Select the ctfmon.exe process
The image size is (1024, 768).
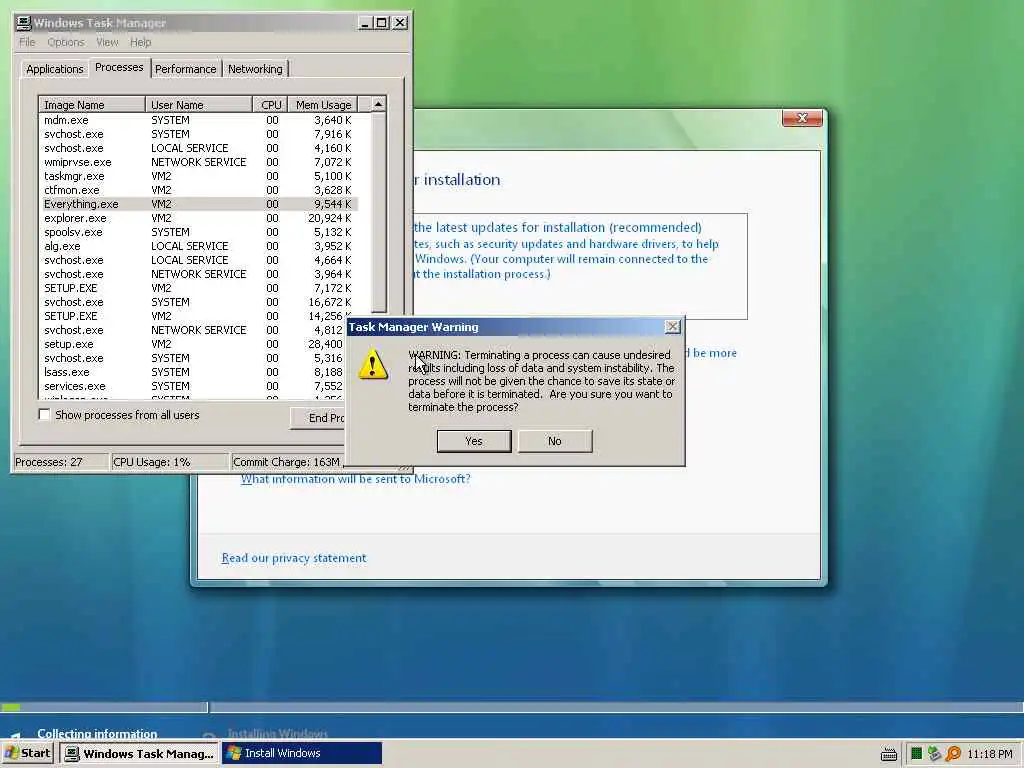[x=198, y=190]
